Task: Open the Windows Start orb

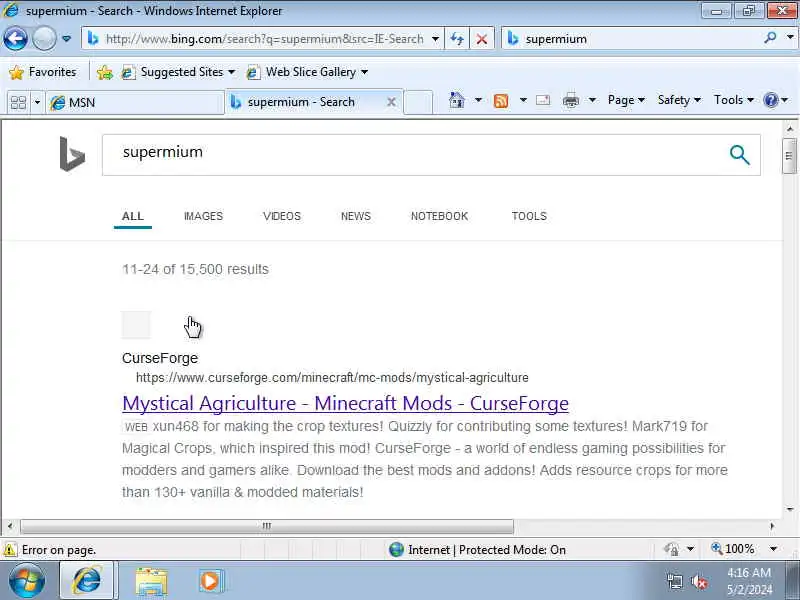Action: click(x=27, y=581)
